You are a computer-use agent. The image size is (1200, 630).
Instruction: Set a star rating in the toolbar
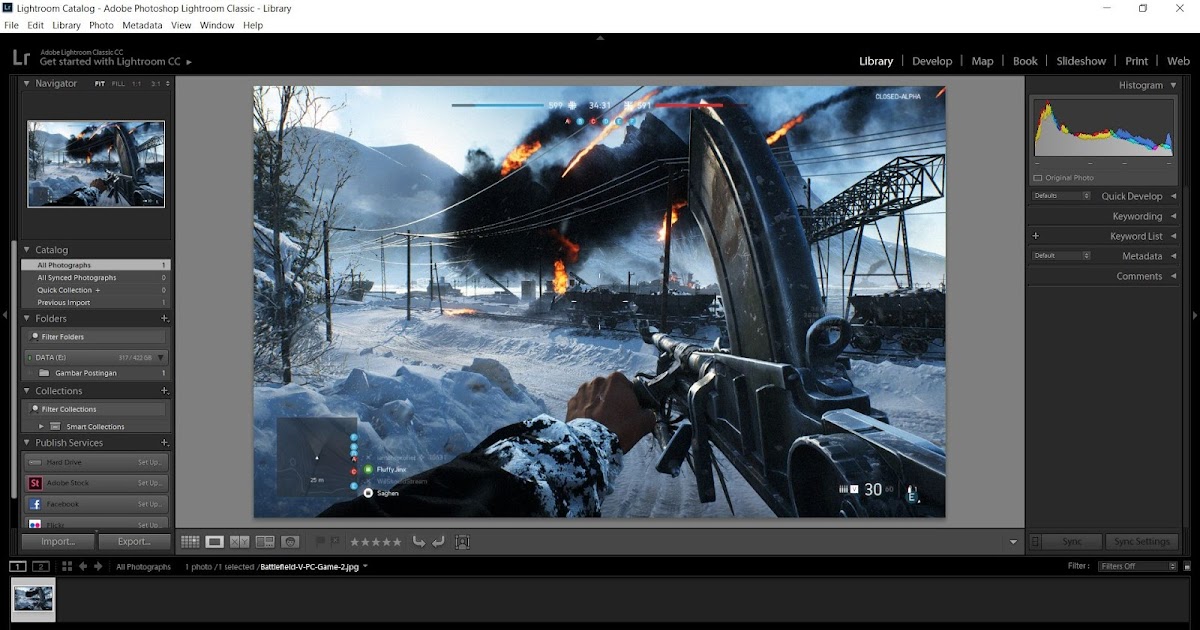click(376, 542)
